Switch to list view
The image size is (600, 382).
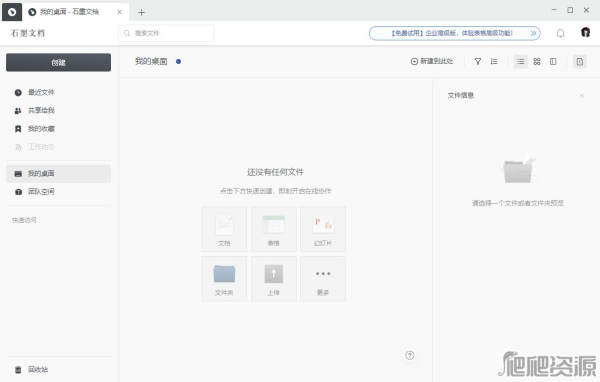pos(520,62)
